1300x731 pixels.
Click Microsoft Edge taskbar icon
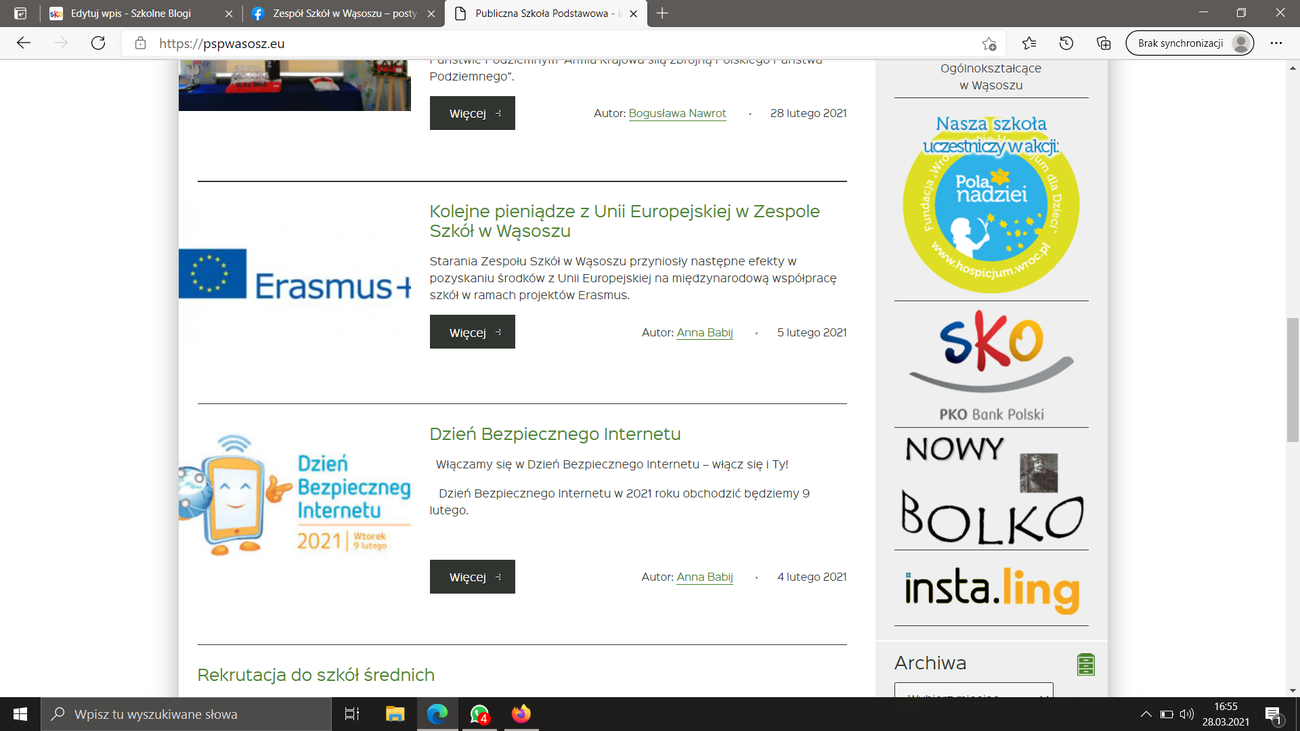437,714
